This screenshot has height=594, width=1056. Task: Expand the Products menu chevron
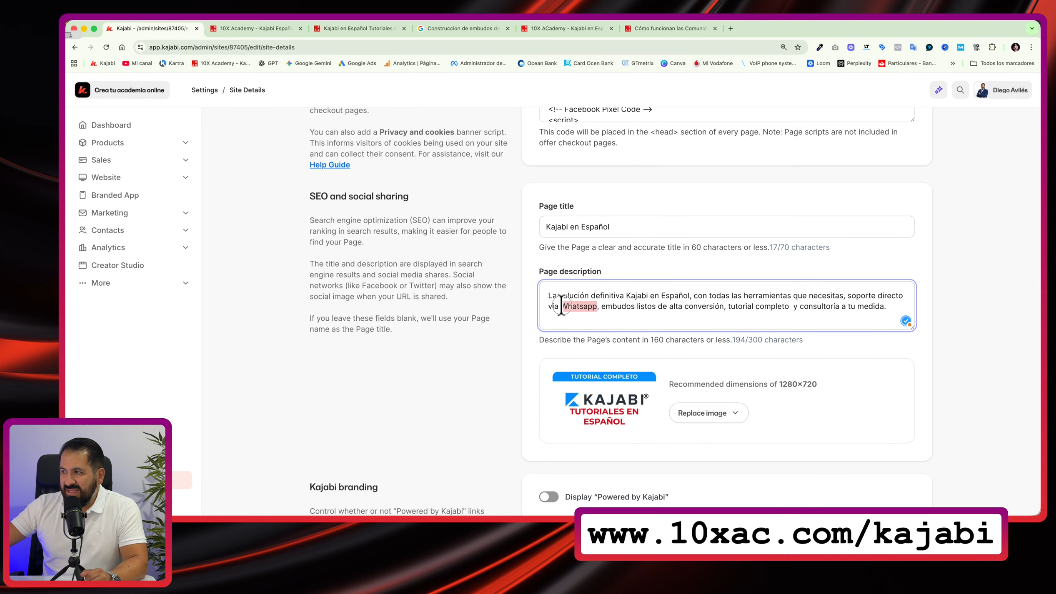(185, 143)
